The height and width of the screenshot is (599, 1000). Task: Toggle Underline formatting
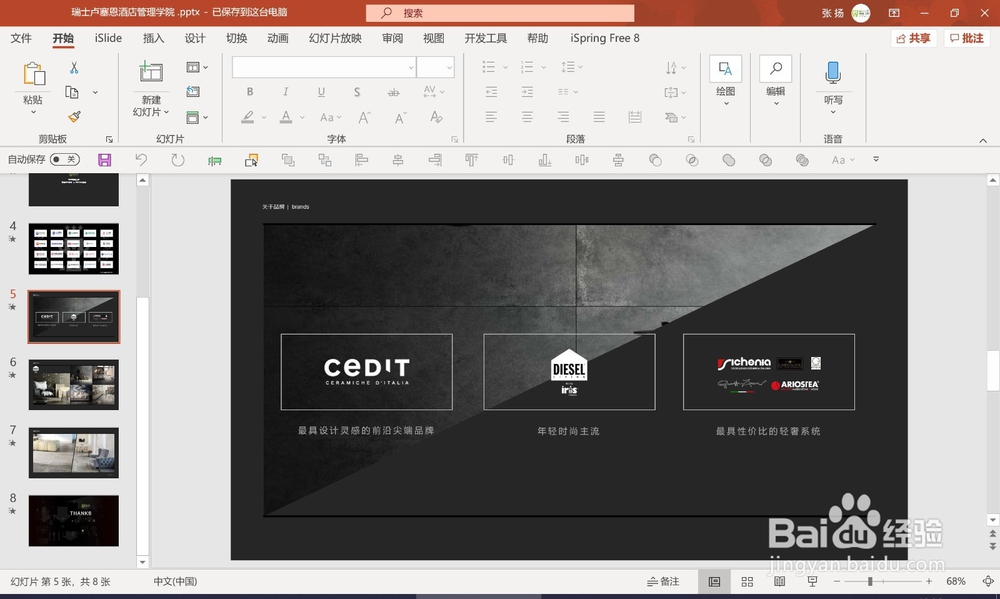(x=321, y=92)
